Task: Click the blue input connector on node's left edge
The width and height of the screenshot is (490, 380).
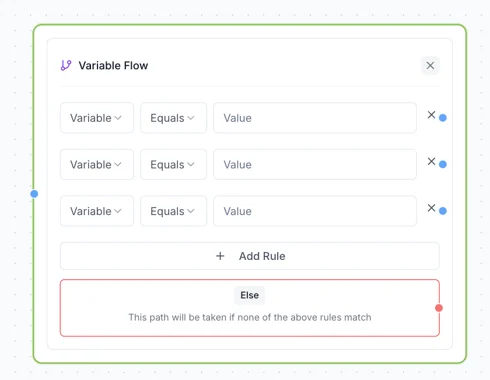Action: [34, 194]
